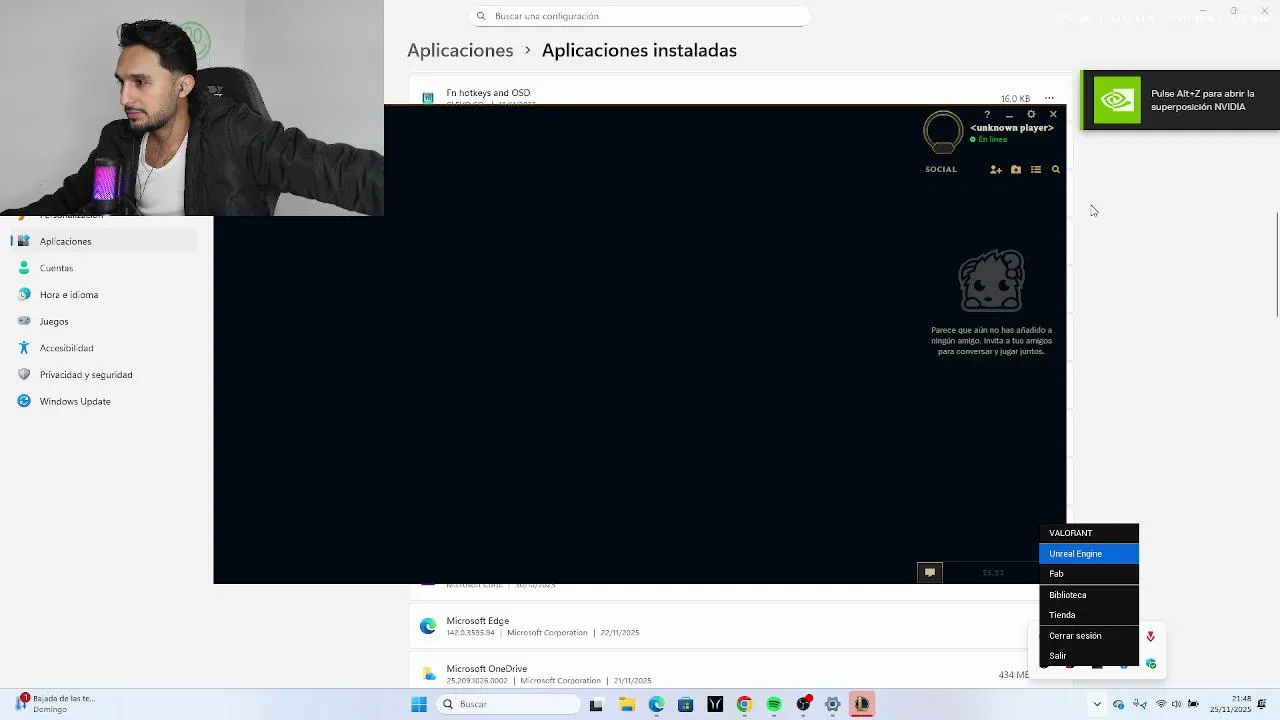Click the En línea status dropdown
The image size is (1280, 720).
(989, 139)
